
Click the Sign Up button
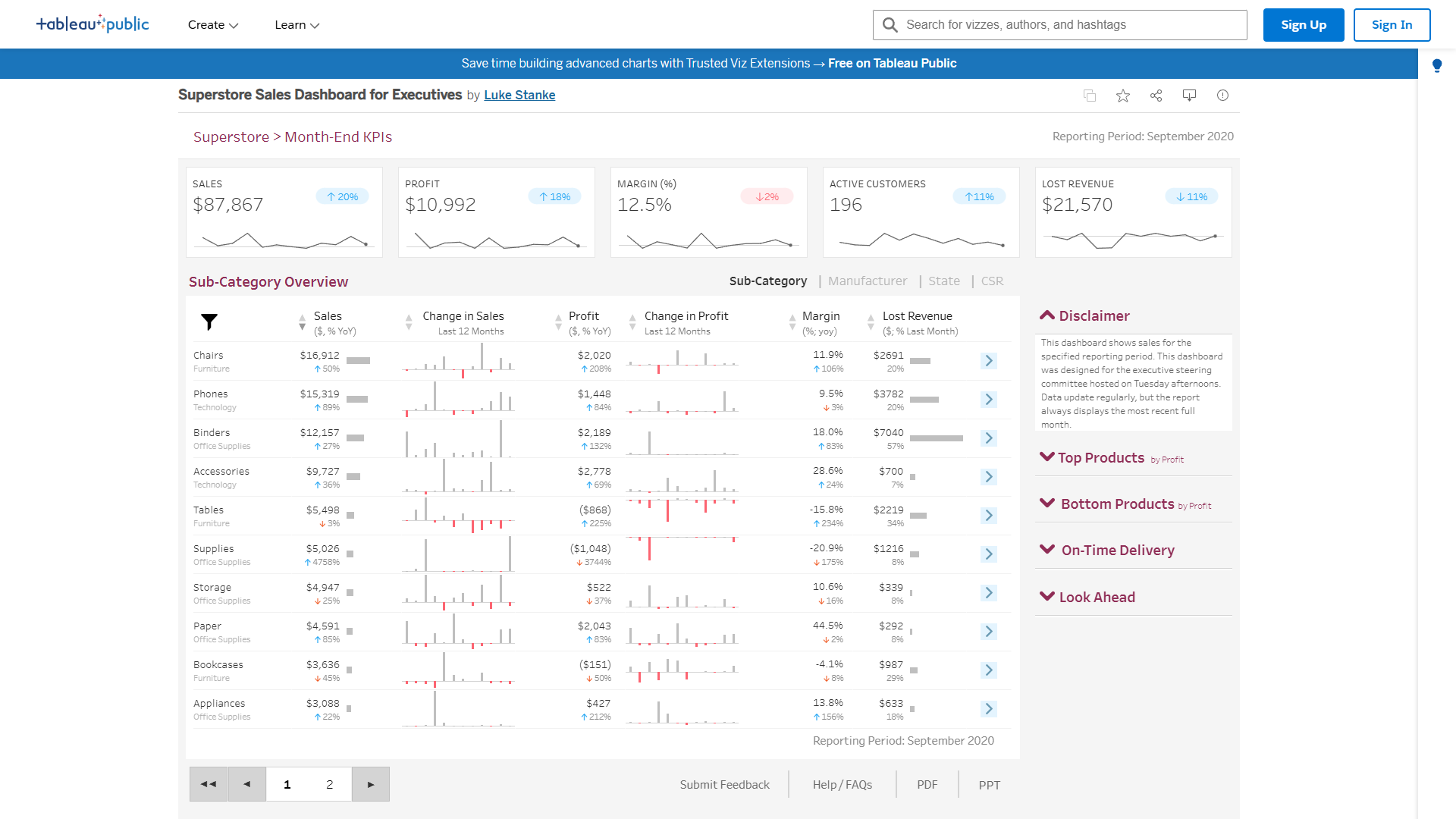click(x=1303, y=24)
